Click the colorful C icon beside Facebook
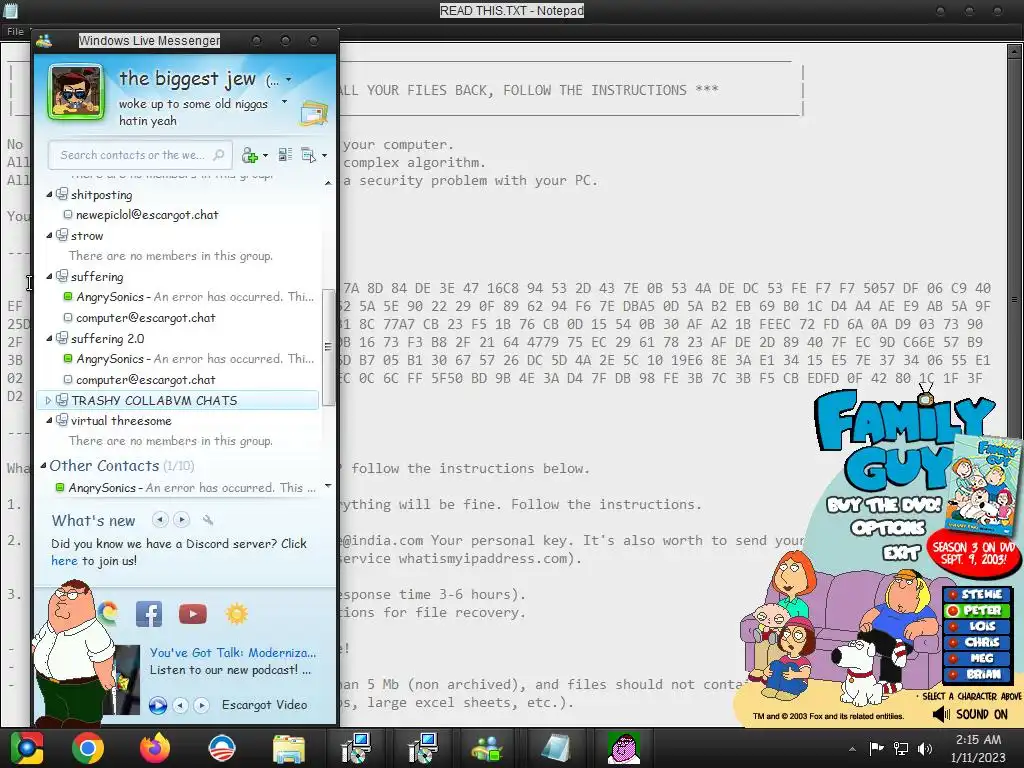Screen dimensions: 1024x768 (108, 614)
